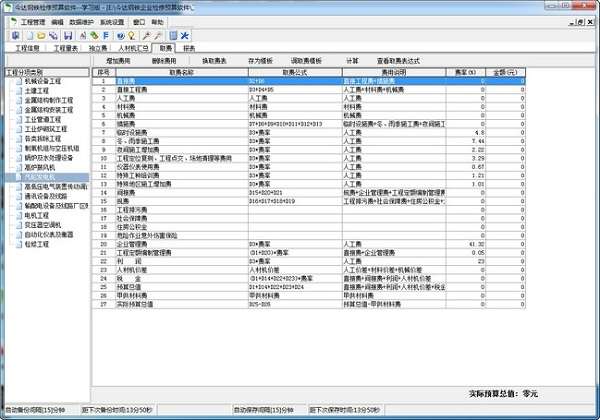The height and width of the screenshot is (420, 600).
Task: Click the 存为模板 button
Action: tap(261, 61)
